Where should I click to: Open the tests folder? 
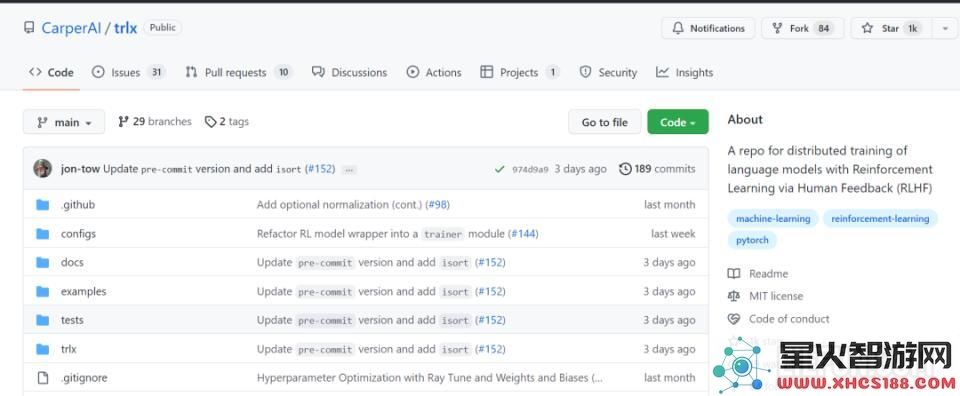pos(72,319)
